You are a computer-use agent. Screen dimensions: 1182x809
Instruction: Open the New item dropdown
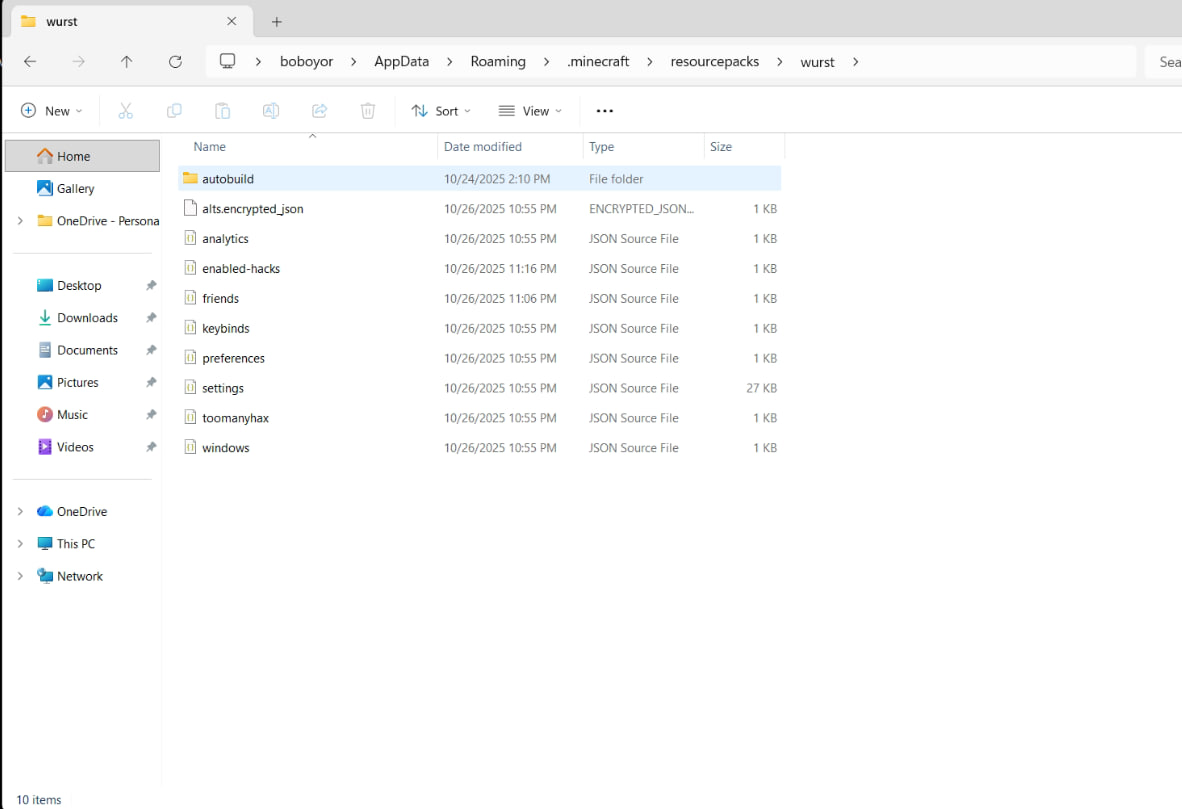point(52,111)
